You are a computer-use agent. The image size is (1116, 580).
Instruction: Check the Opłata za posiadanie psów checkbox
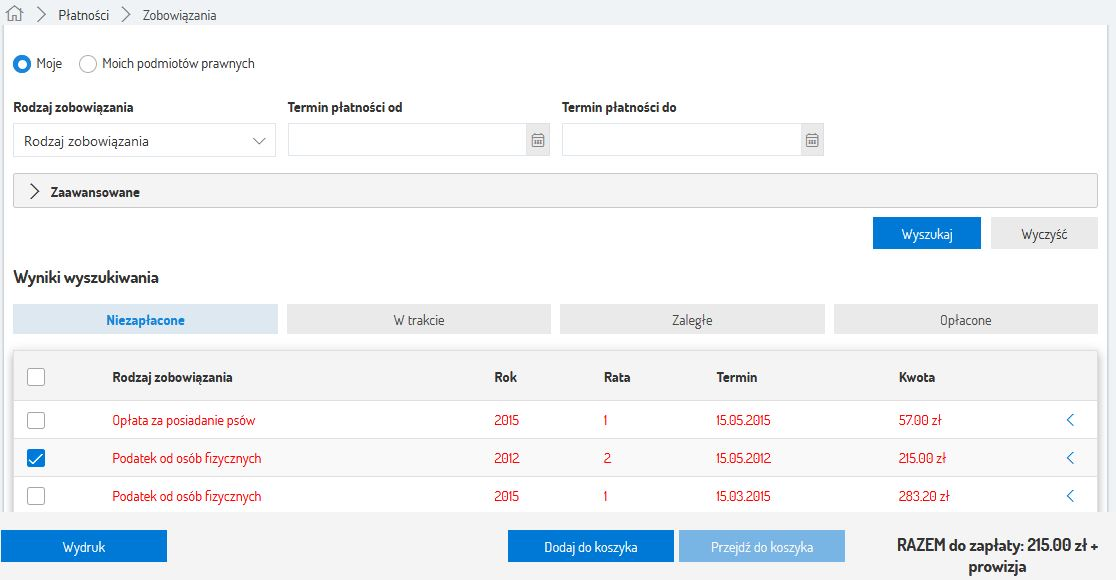36,420
